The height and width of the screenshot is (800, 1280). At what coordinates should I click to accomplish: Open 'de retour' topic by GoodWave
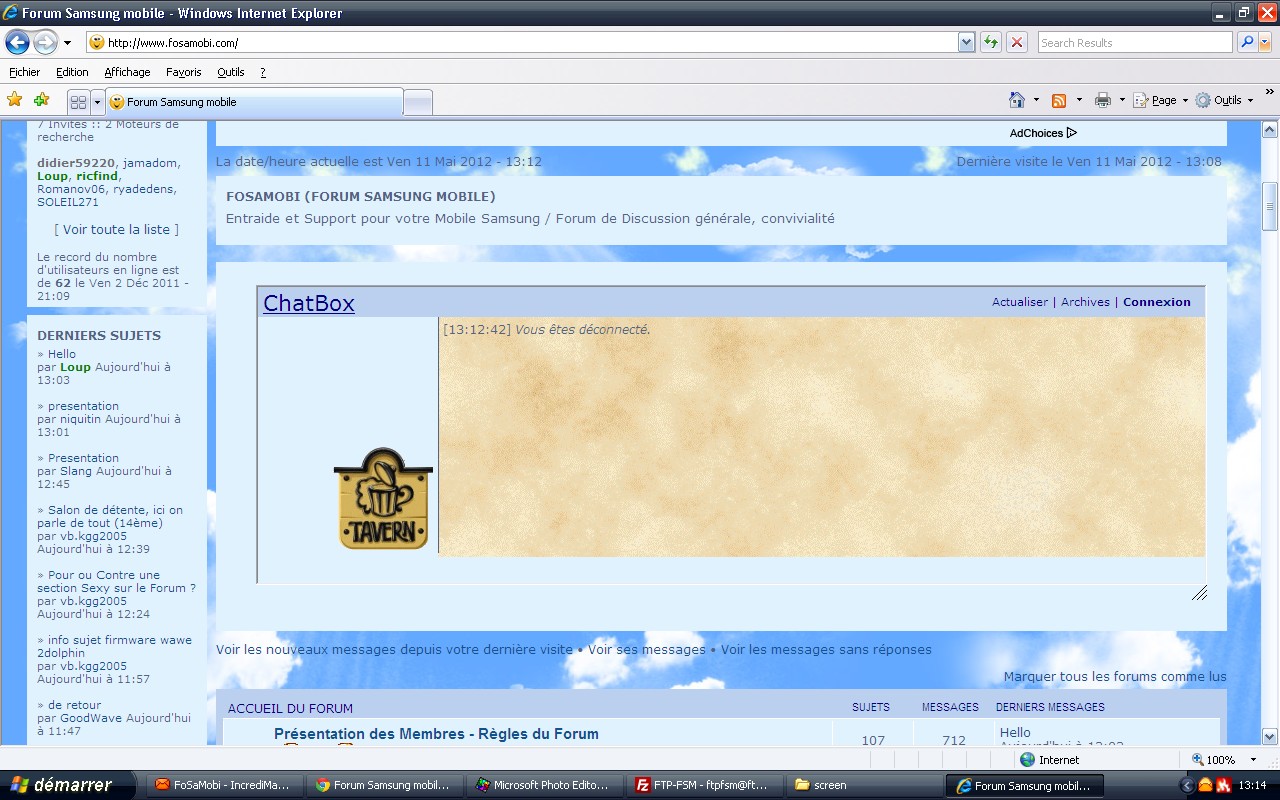point(74,705)
